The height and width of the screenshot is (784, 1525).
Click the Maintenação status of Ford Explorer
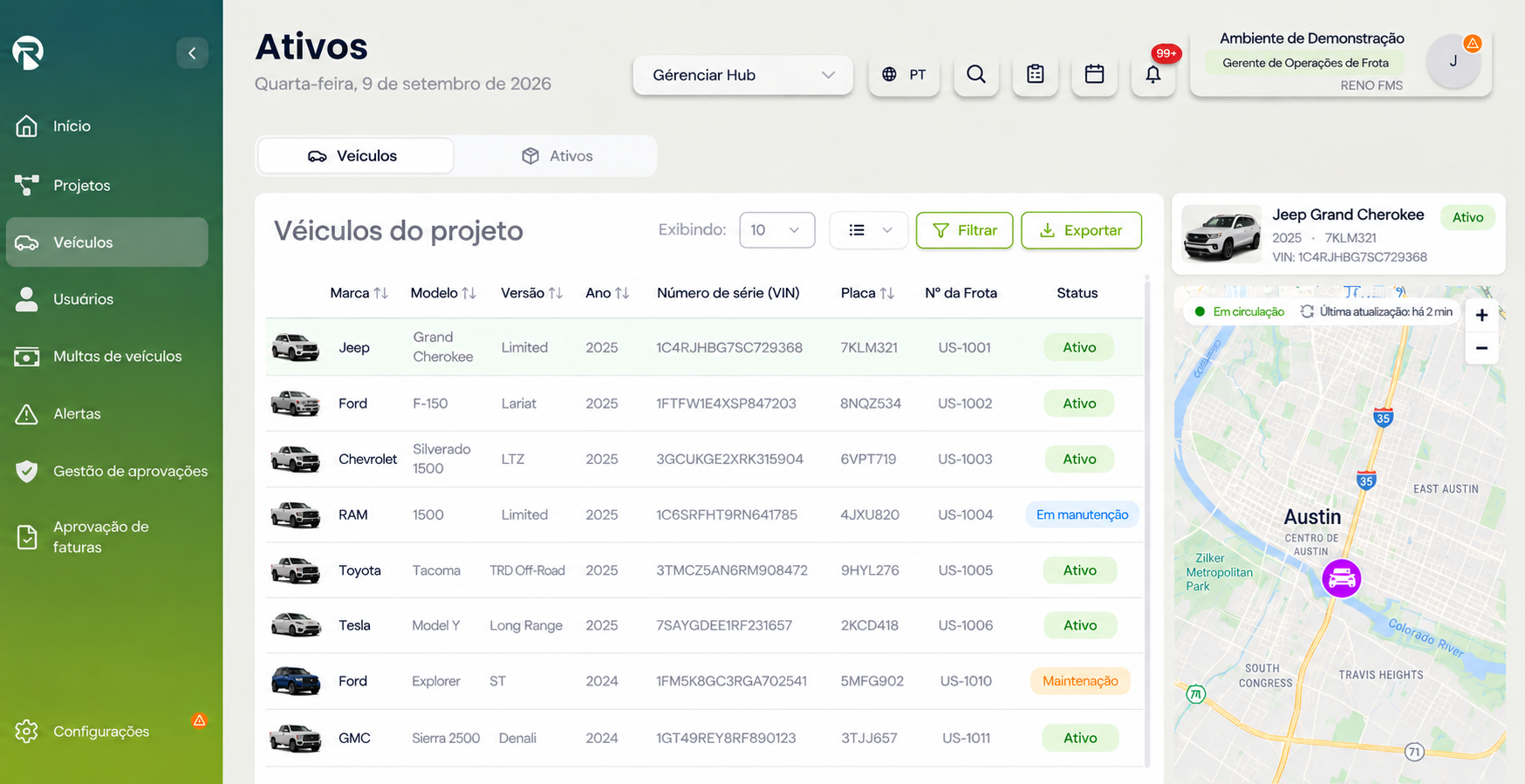[x=1080, y=681]
